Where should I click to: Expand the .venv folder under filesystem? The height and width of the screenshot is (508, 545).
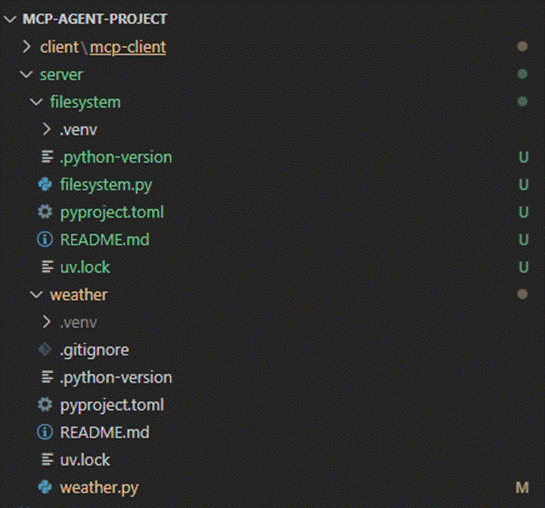(47, 129)
